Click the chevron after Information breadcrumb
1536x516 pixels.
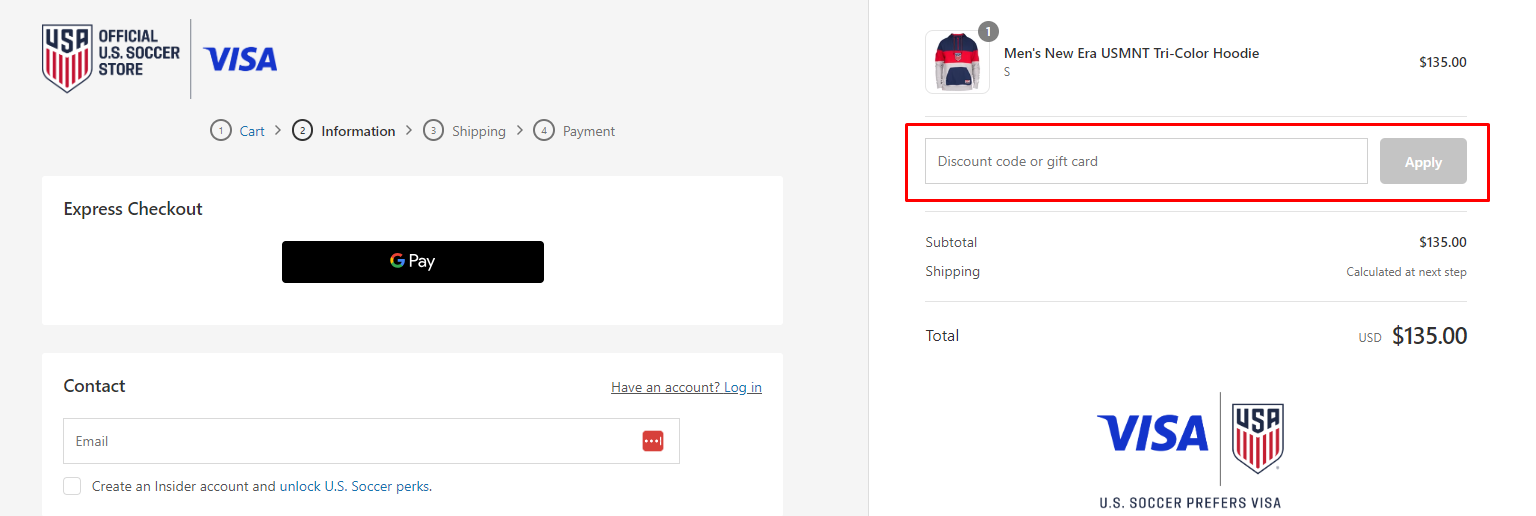(x=409, y=131)
